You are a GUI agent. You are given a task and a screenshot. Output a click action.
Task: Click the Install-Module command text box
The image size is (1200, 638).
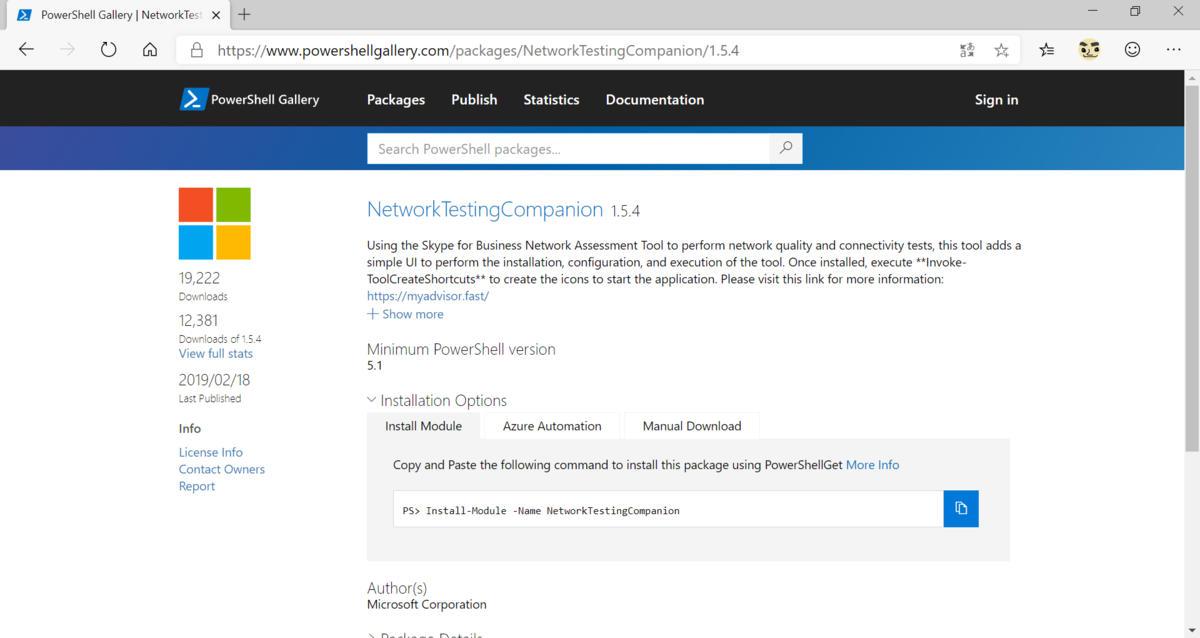coord(668,509)
